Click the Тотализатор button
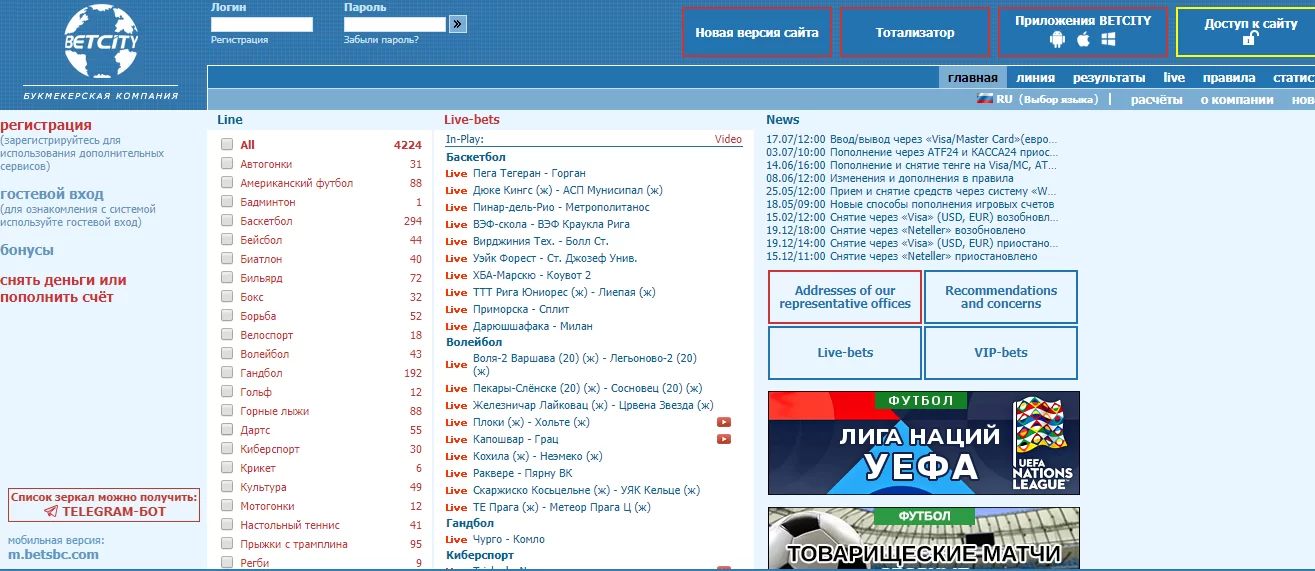The width and height of the screenshot is (1315, 571). pyautogui.click(x=914, y=32)
